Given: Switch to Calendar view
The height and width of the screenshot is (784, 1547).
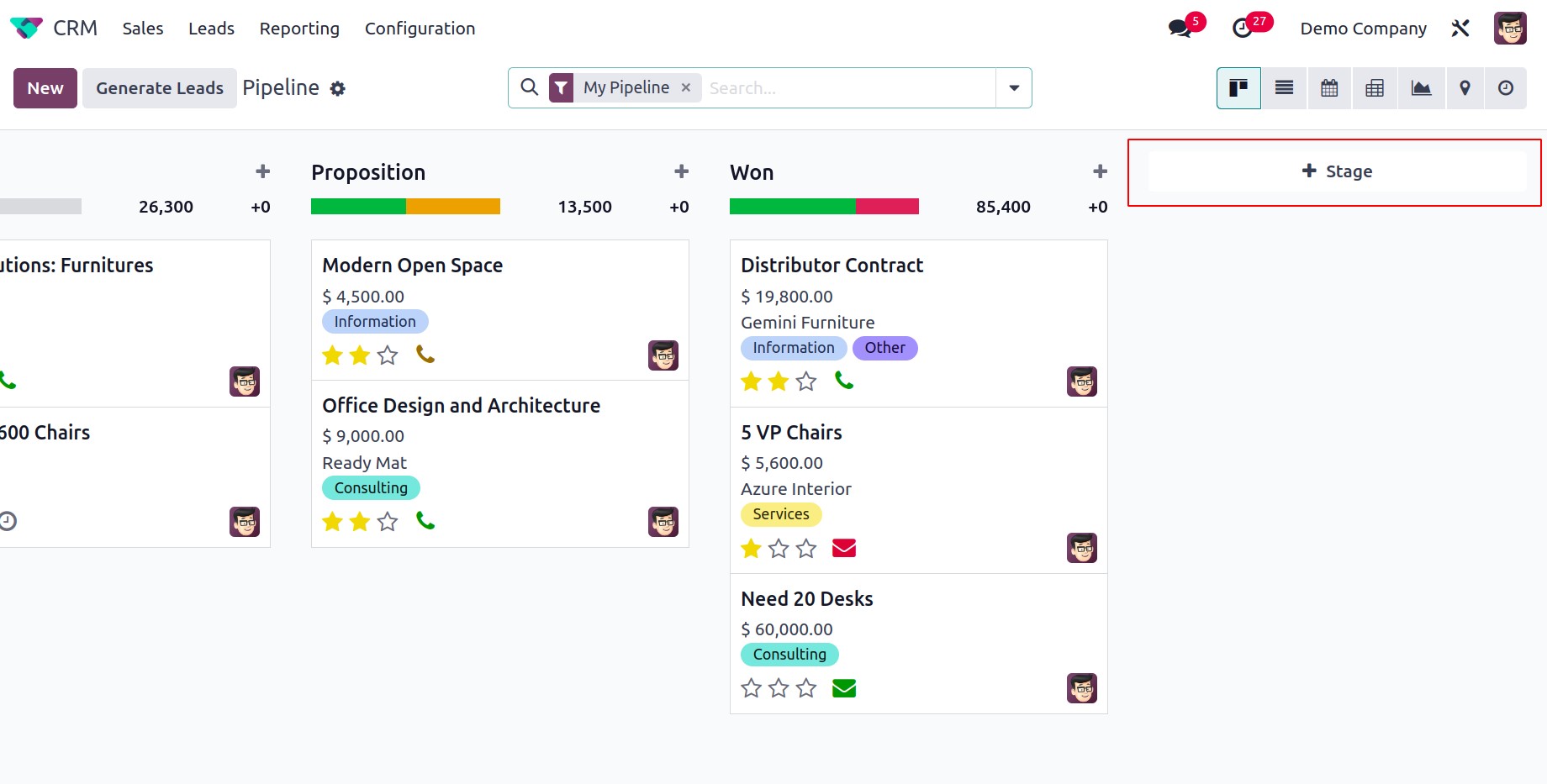Looking at the screenshot, I should pos(1329,88).
